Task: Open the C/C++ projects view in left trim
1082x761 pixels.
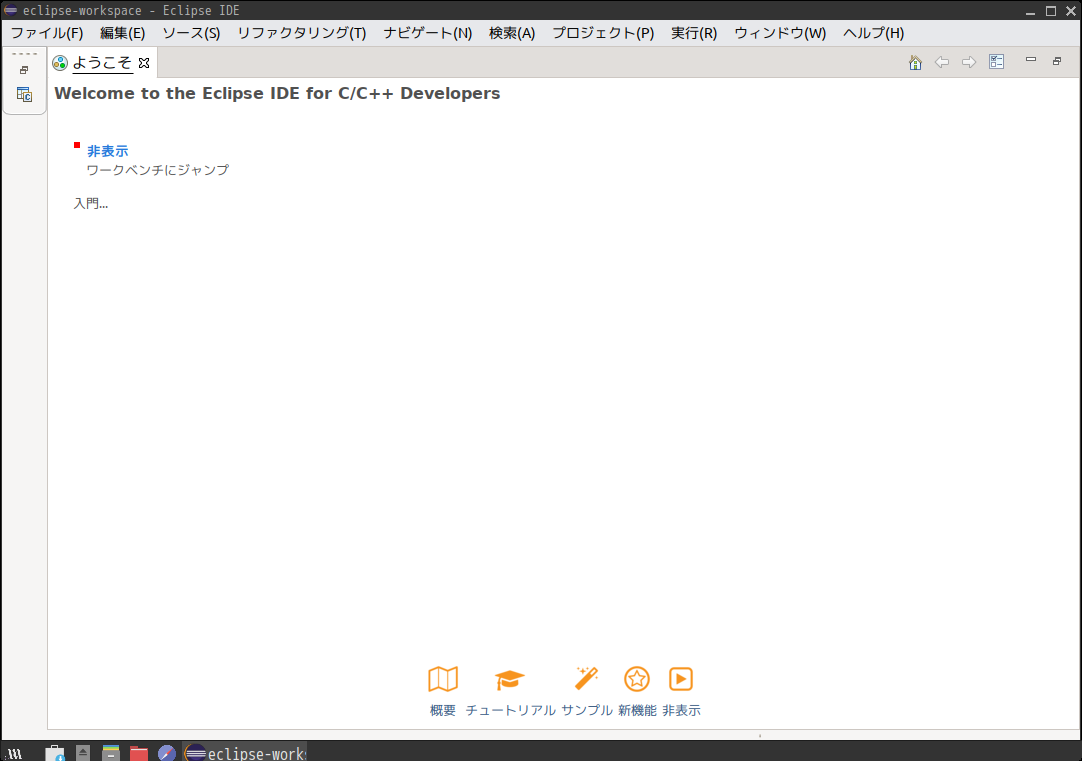Action: point(24,95)
